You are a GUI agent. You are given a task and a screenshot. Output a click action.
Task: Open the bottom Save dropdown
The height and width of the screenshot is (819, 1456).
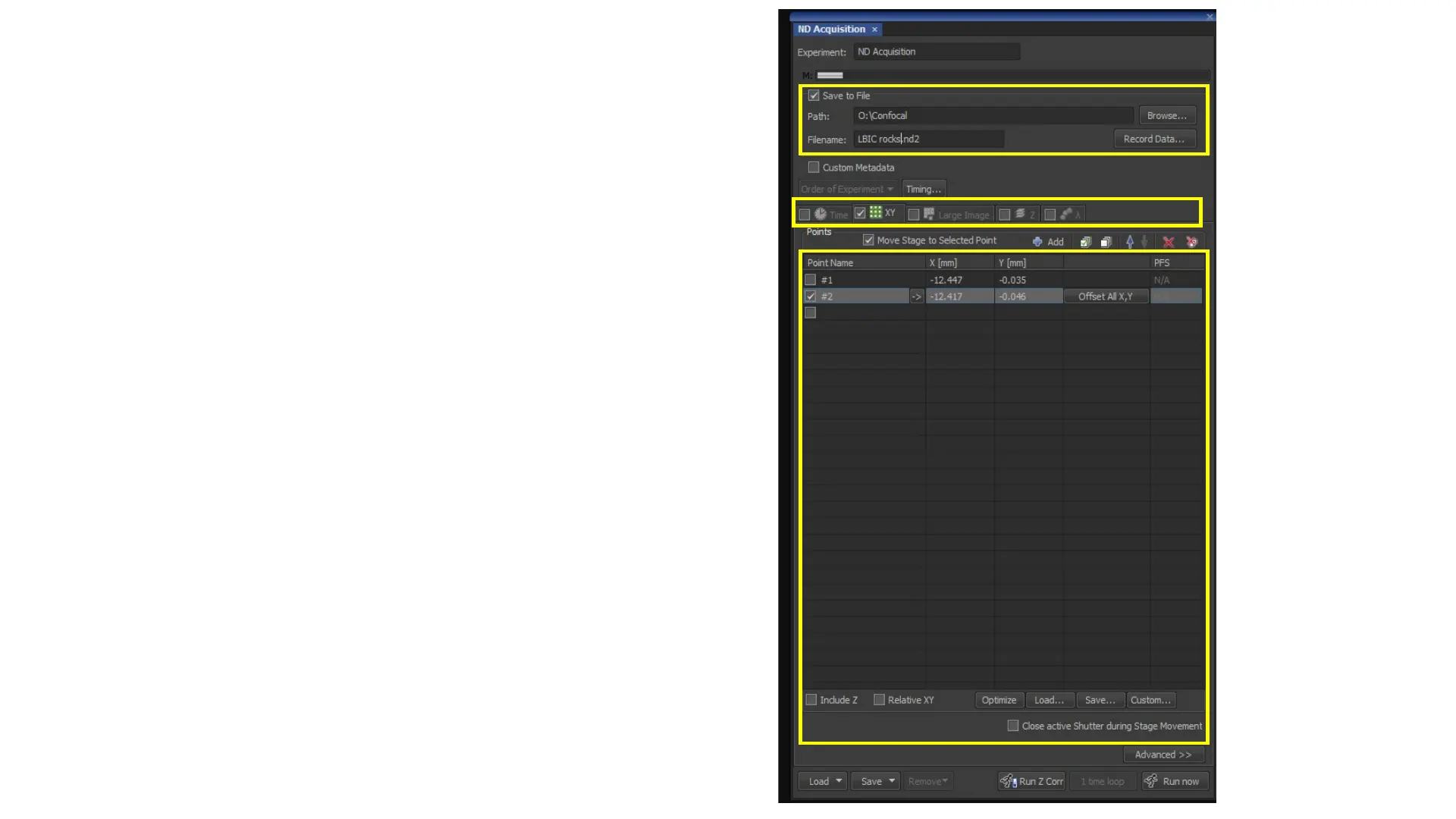click(876, 781)
